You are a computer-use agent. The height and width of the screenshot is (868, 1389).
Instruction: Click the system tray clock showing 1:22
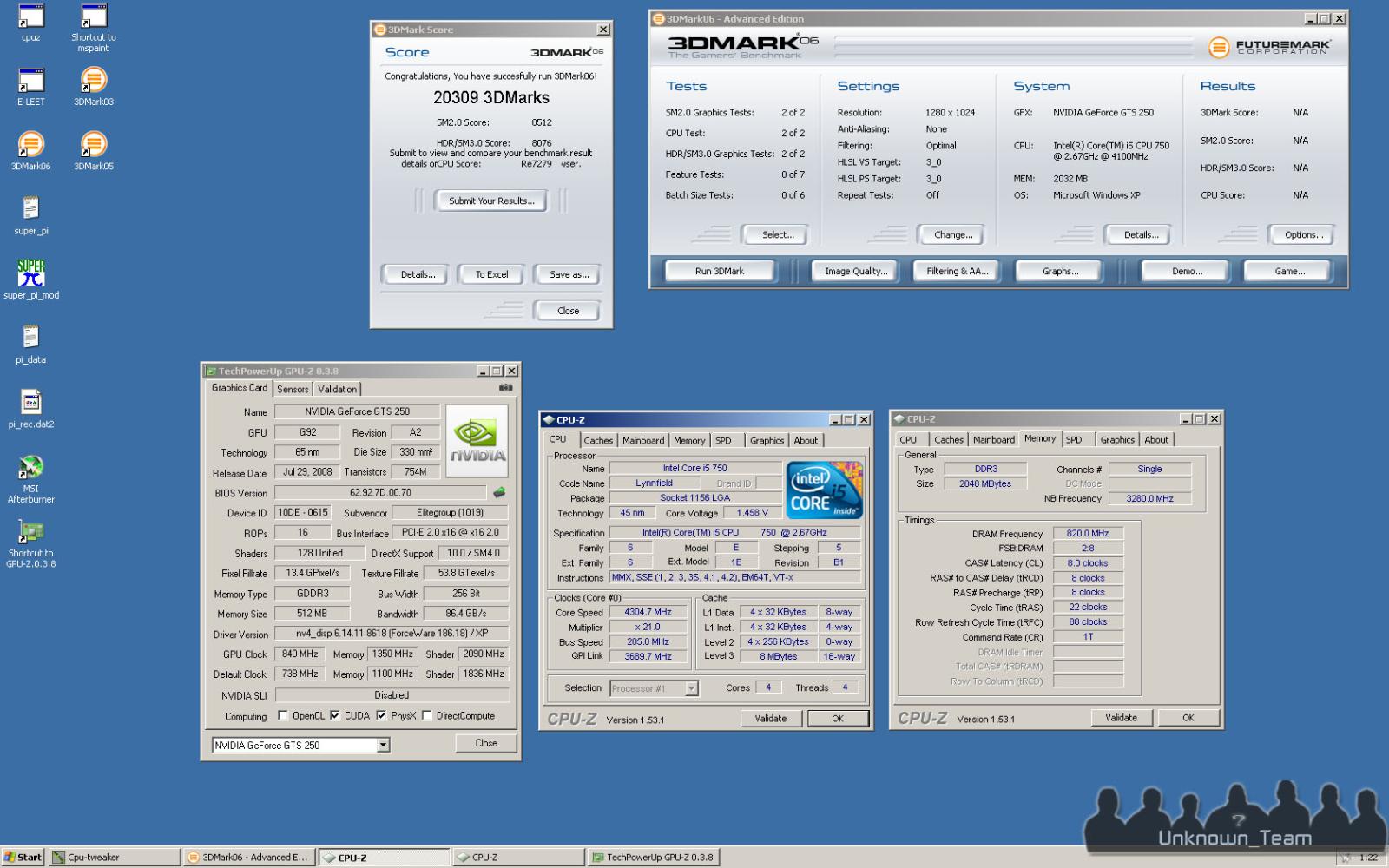tap(1369, 858)
